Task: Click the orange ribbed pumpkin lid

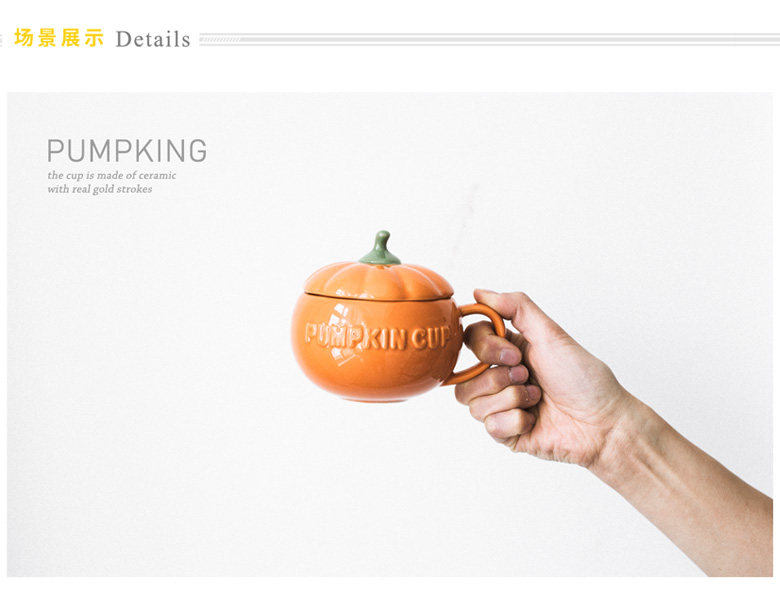Action: pos(379,281)
